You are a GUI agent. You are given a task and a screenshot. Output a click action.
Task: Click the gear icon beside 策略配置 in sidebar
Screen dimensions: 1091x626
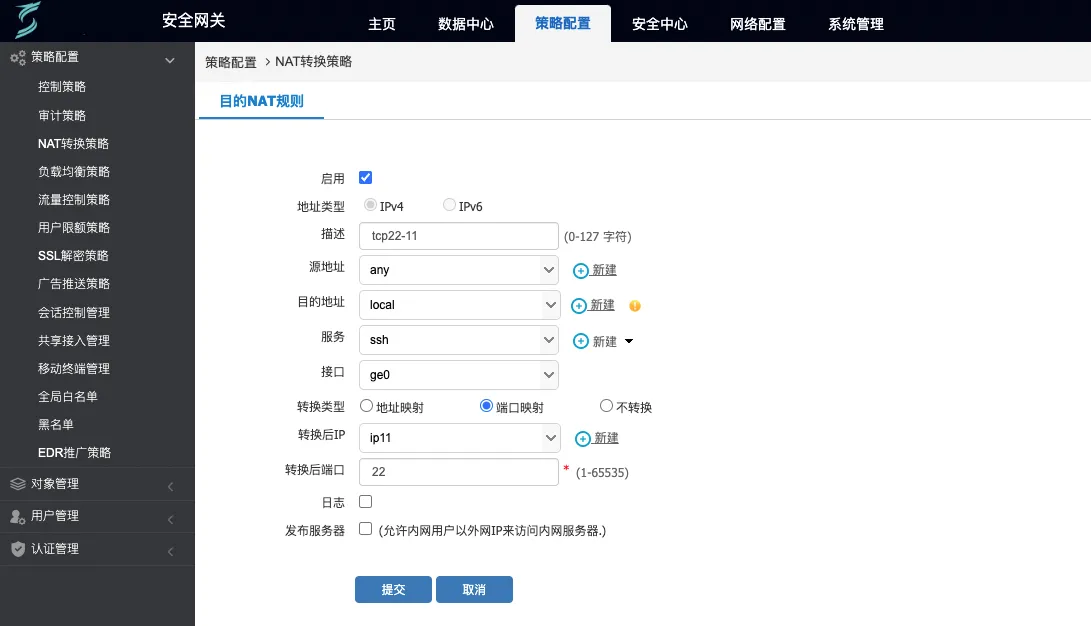click(x=16, y=57)
